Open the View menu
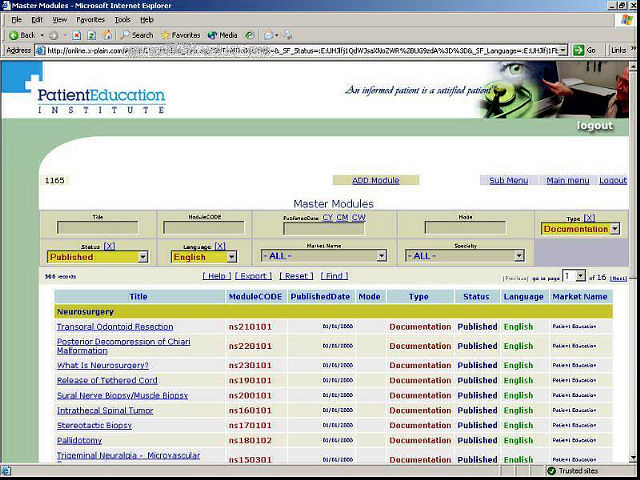Screen dimensions: 640x480 (60, 19)
